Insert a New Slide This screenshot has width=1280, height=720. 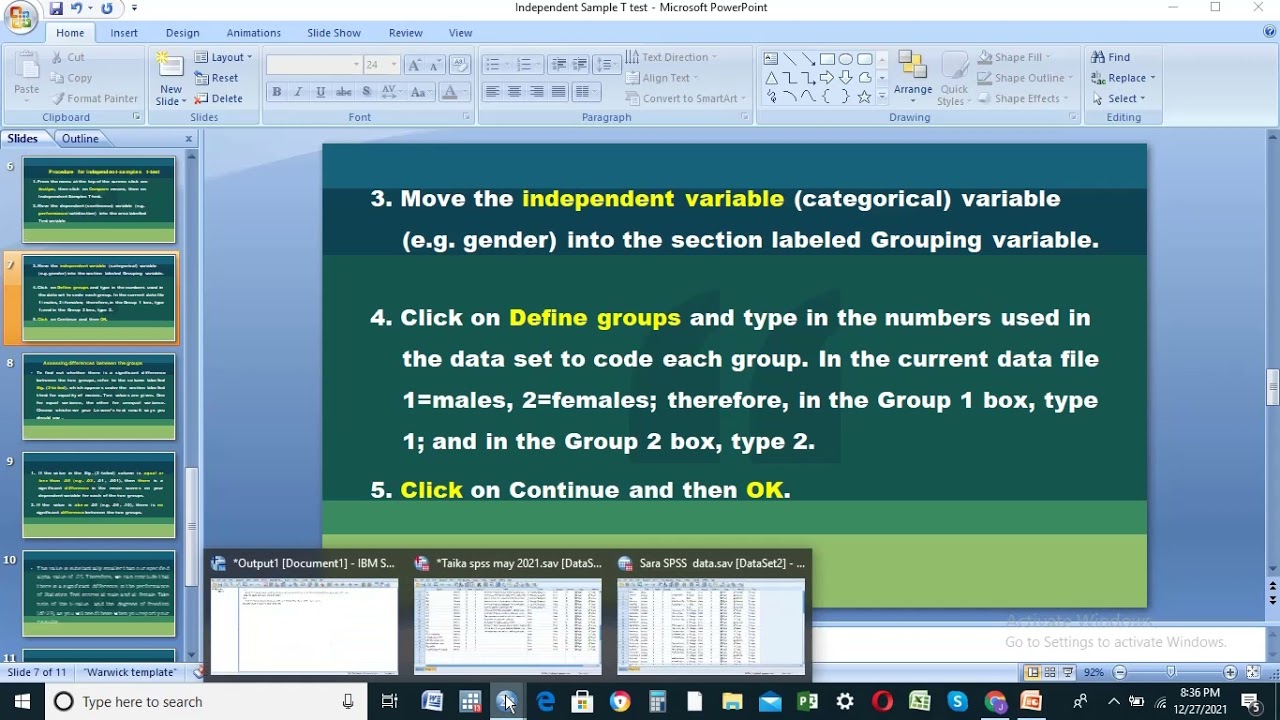coord(170,79)
